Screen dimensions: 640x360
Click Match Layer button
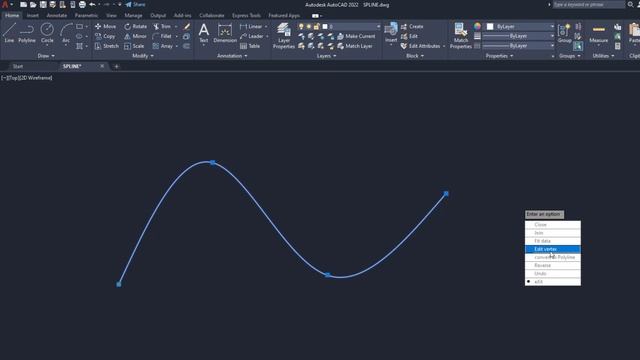[355, 46]
